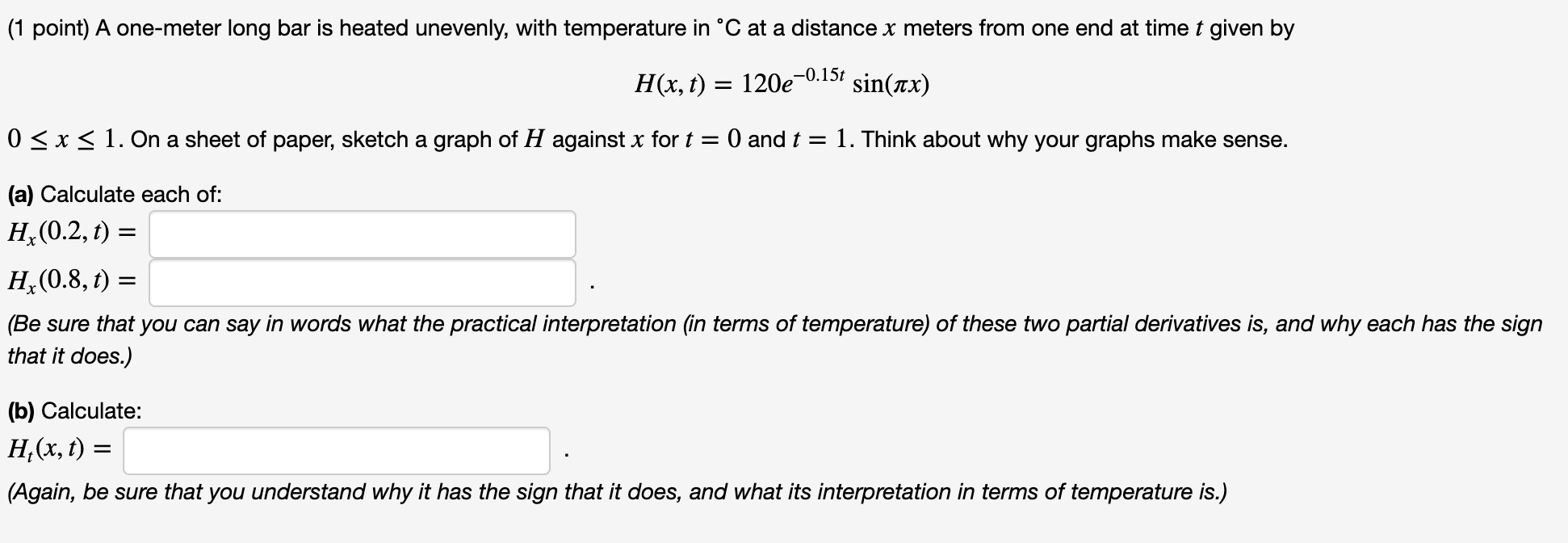Select the text inside the Hx(0.2, t) box
The height and width of the screenshot is (543, 1568).
(x=362, y=233)
